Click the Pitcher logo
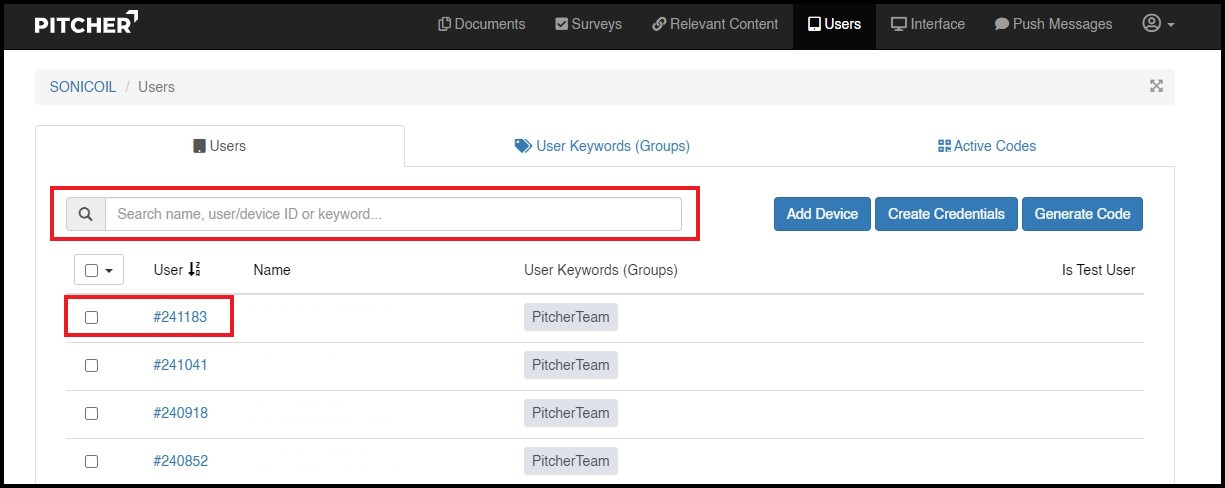This screenshot has width=1225, height=488. [86, 24]
